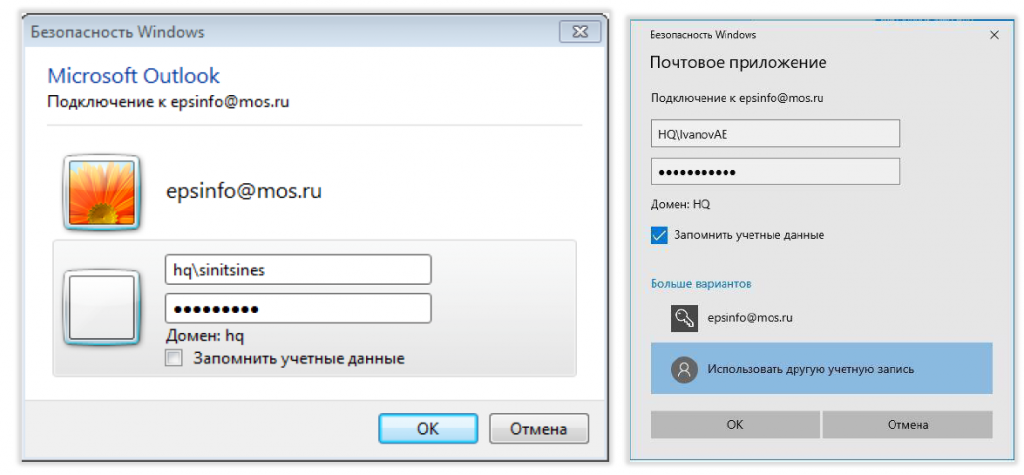Click the key icon beside epsinfo@mos.ru

click(x=684, y=317)
